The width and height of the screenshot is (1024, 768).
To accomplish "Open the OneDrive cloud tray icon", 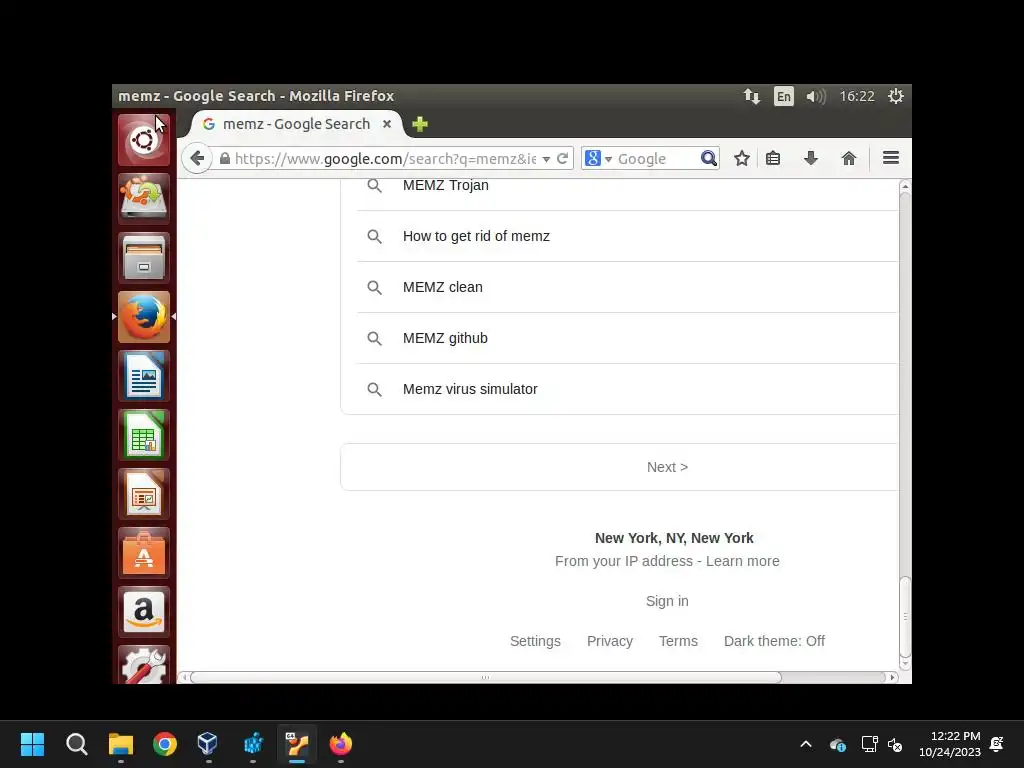I will coord(838,744).
